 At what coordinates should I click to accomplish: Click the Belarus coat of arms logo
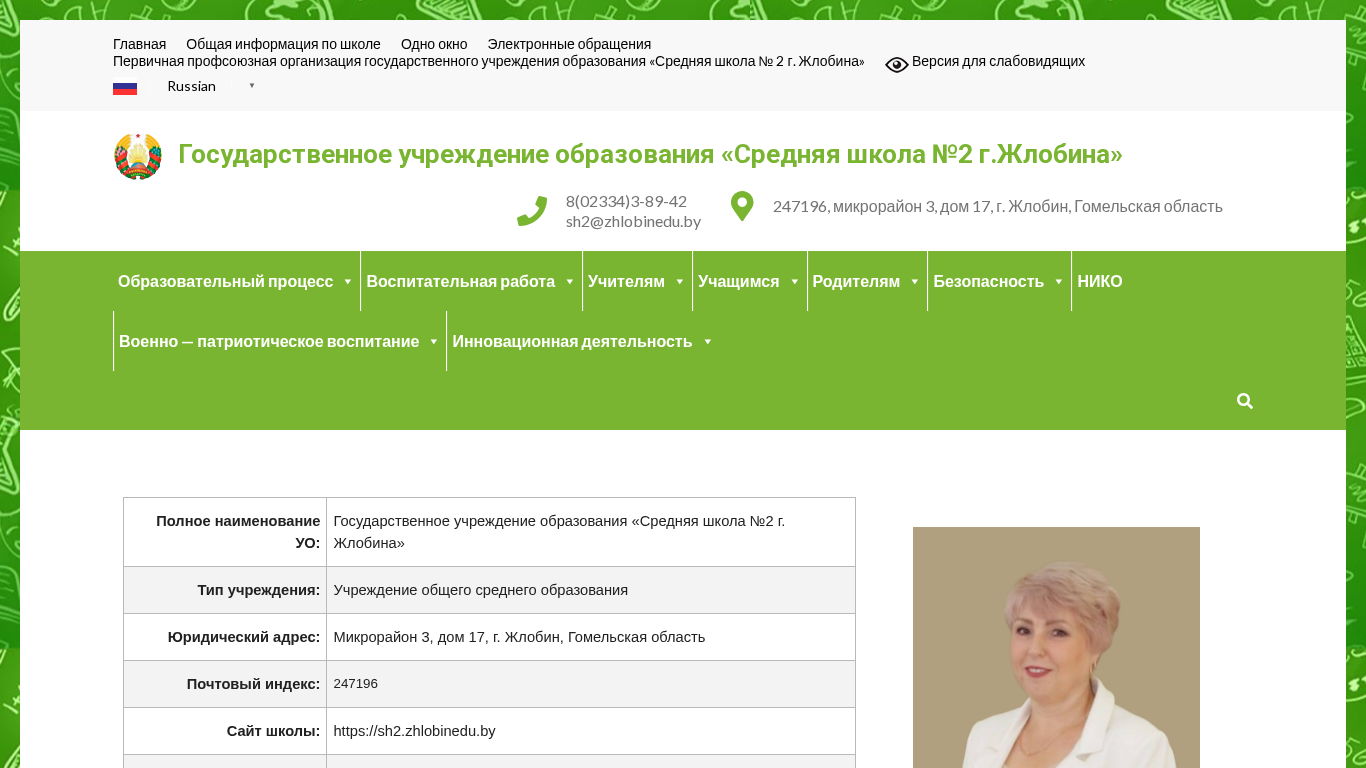[138, 156]
